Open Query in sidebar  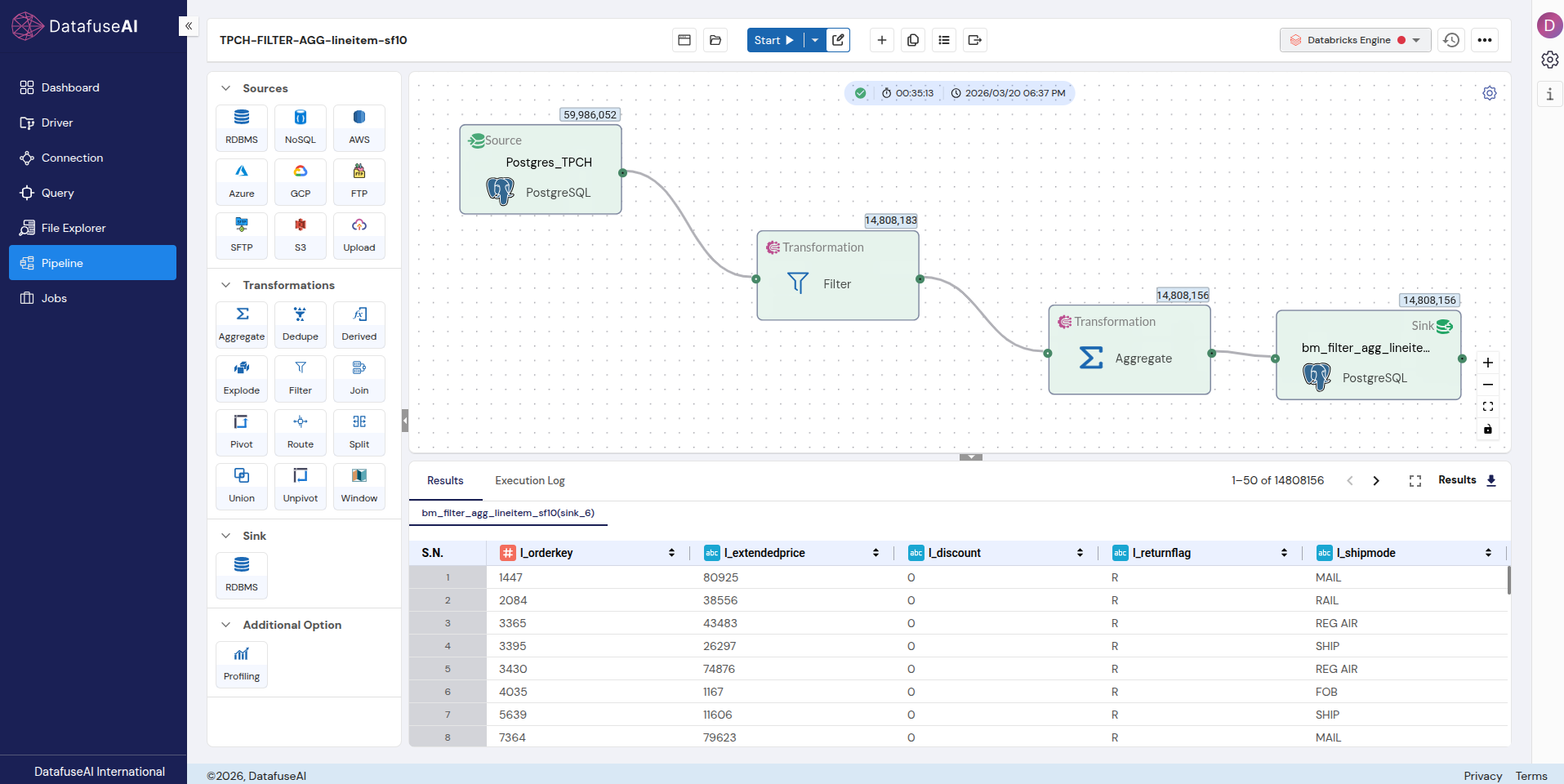coord(92,193)
